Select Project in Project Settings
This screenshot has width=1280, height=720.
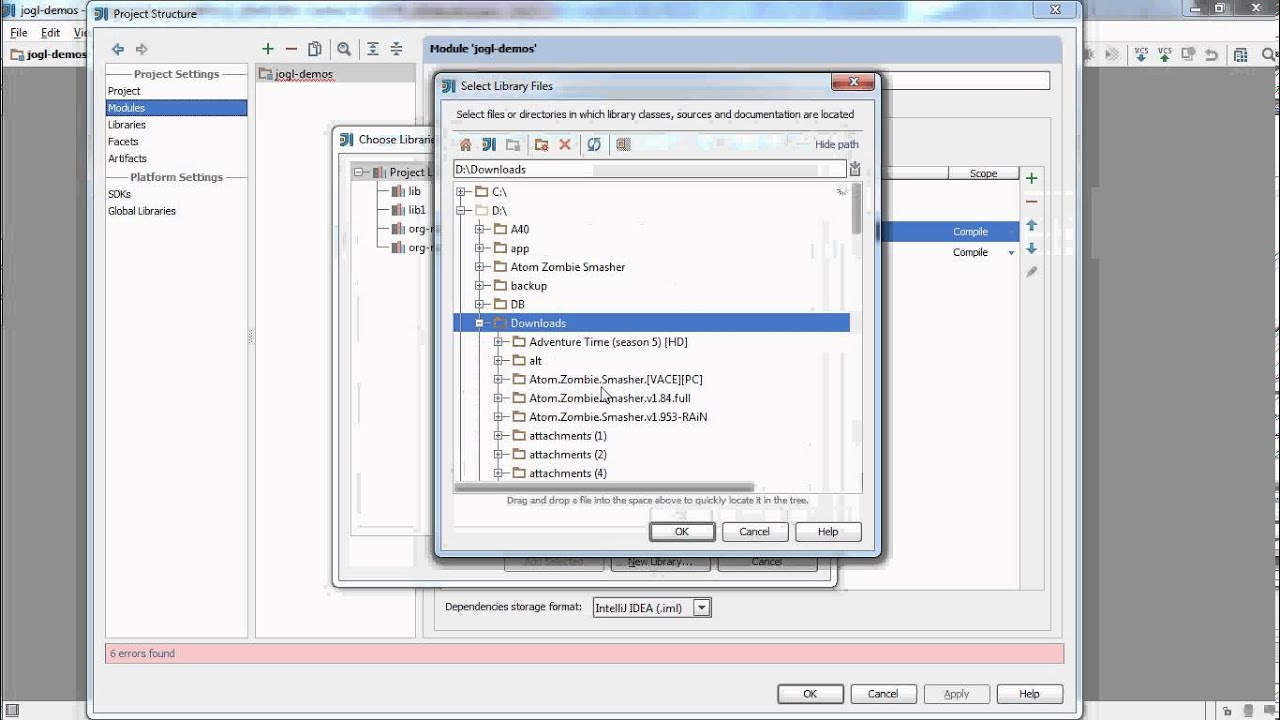(124, 91)
